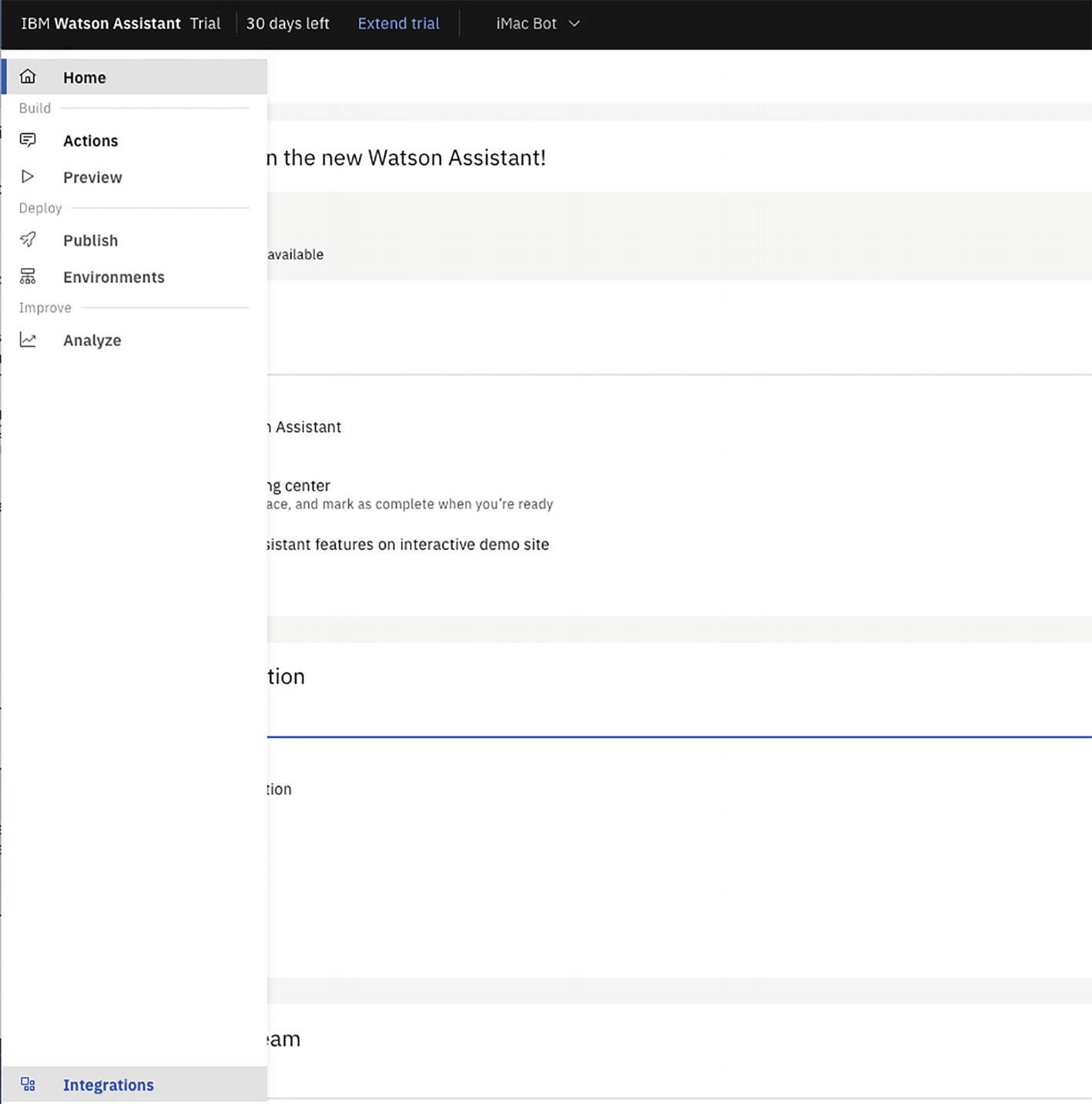
Task: Click the IBM Watson Assistant title
Action: [101, 24]
